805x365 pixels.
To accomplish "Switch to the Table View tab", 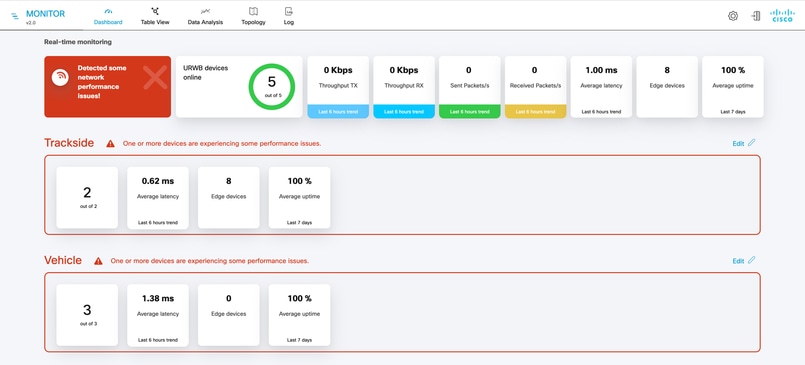I will pyautogui.click(x=155, y=16).
